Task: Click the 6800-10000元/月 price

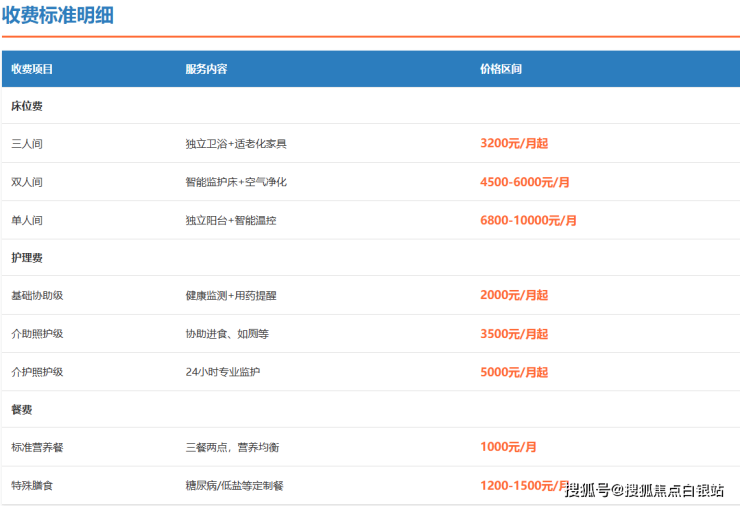Action: click(x=528, y=220)
